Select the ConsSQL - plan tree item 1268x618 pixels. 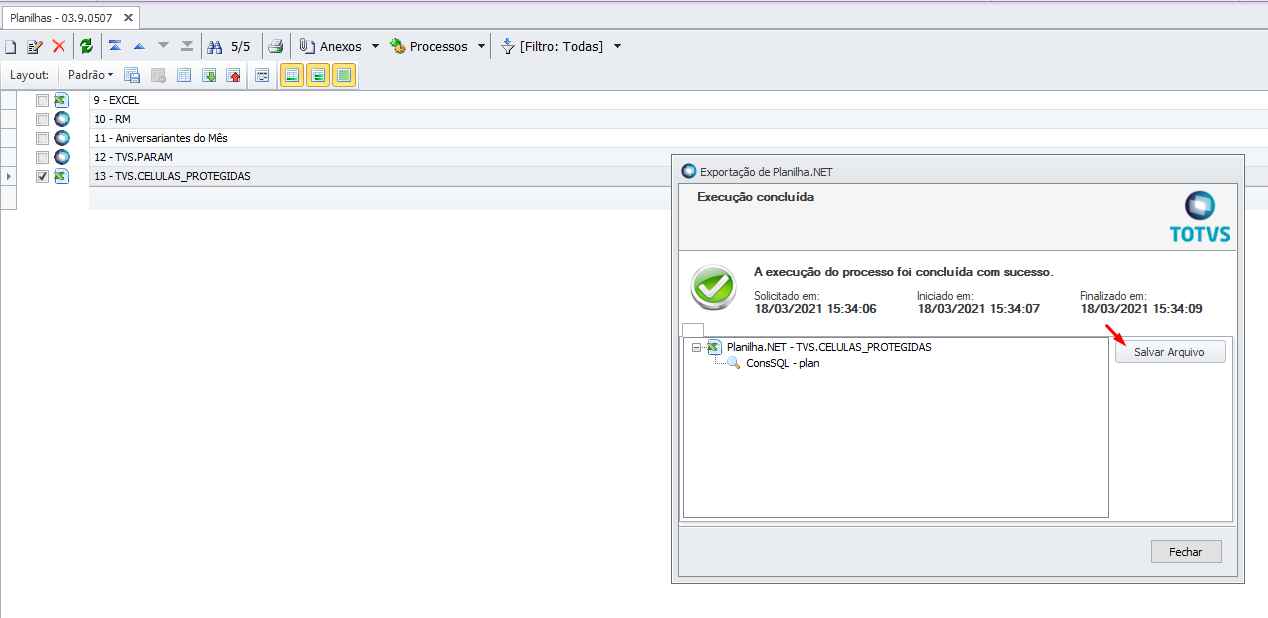pyautogui.click(x=783, y=363)
